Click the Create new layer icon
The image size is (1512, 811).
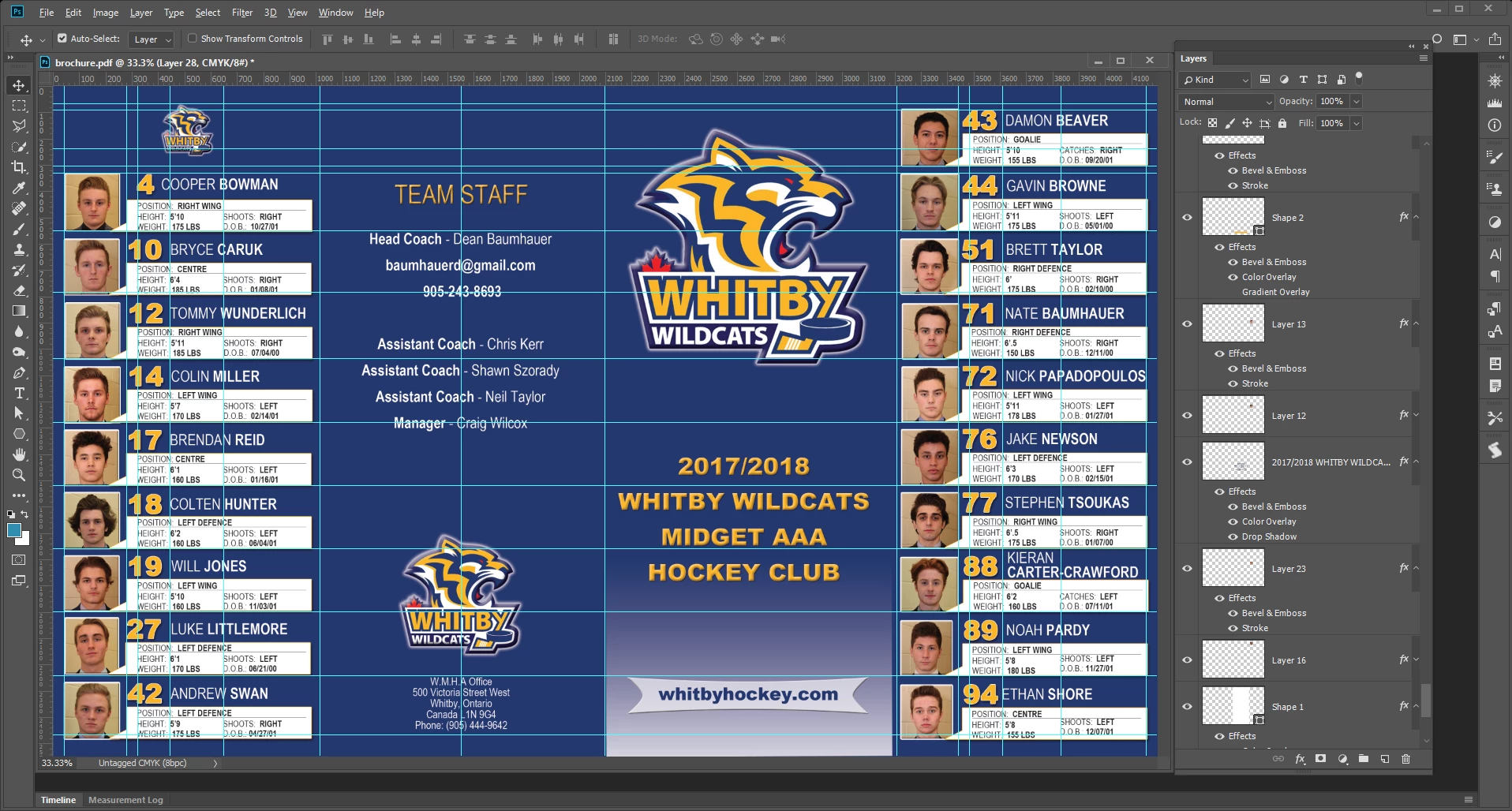point(1384,759)
